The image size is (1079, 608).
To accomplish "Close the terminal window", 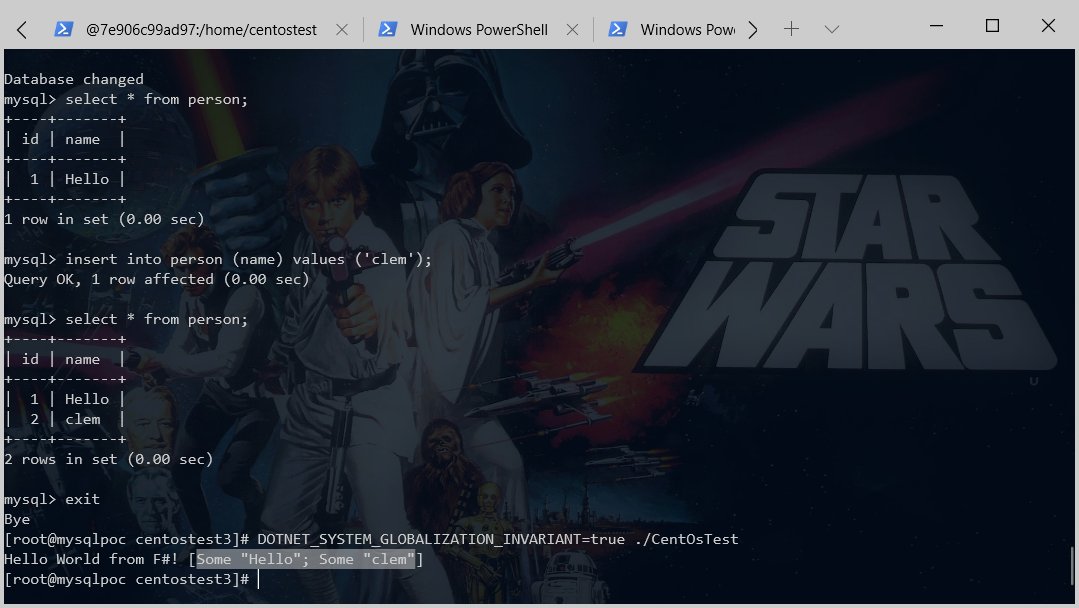I will click(1048, 25).
